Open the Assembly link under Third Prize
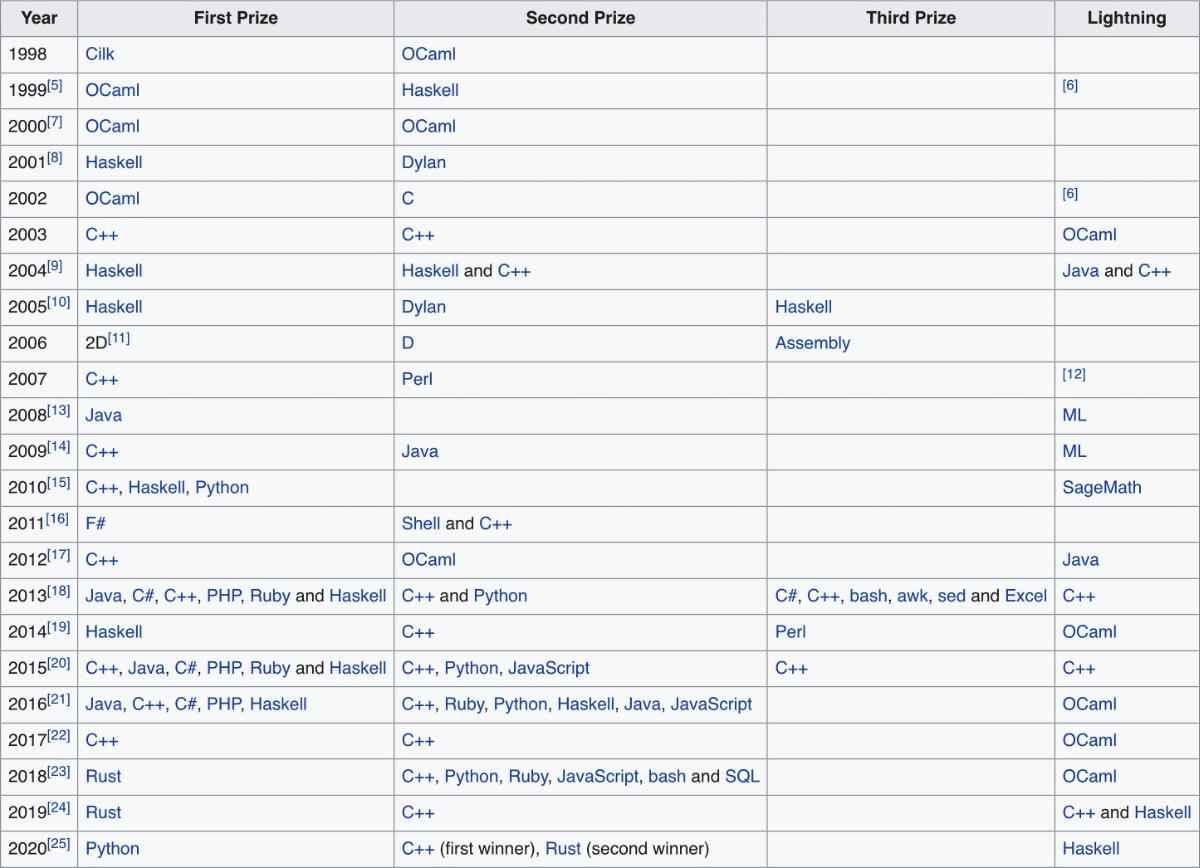This screenshot has width=1200, height=868. [812, 343]
